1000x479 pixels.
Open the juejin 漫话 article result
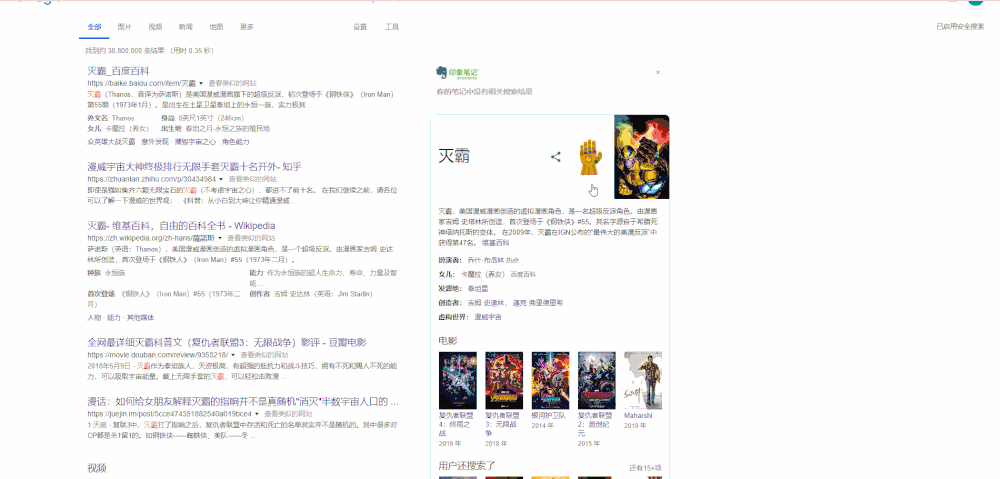coord(243,401)
